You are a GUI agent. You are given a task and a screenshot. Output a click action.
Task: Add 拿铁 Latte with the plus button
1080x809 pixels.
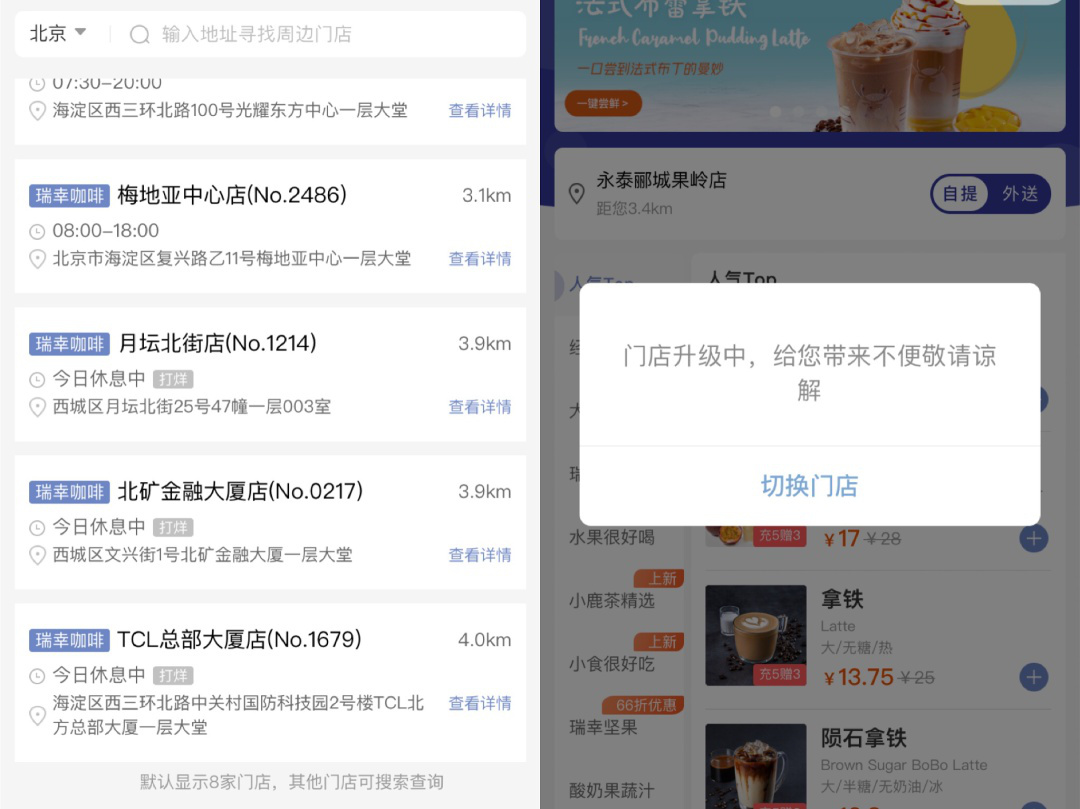click(1033, 677)
